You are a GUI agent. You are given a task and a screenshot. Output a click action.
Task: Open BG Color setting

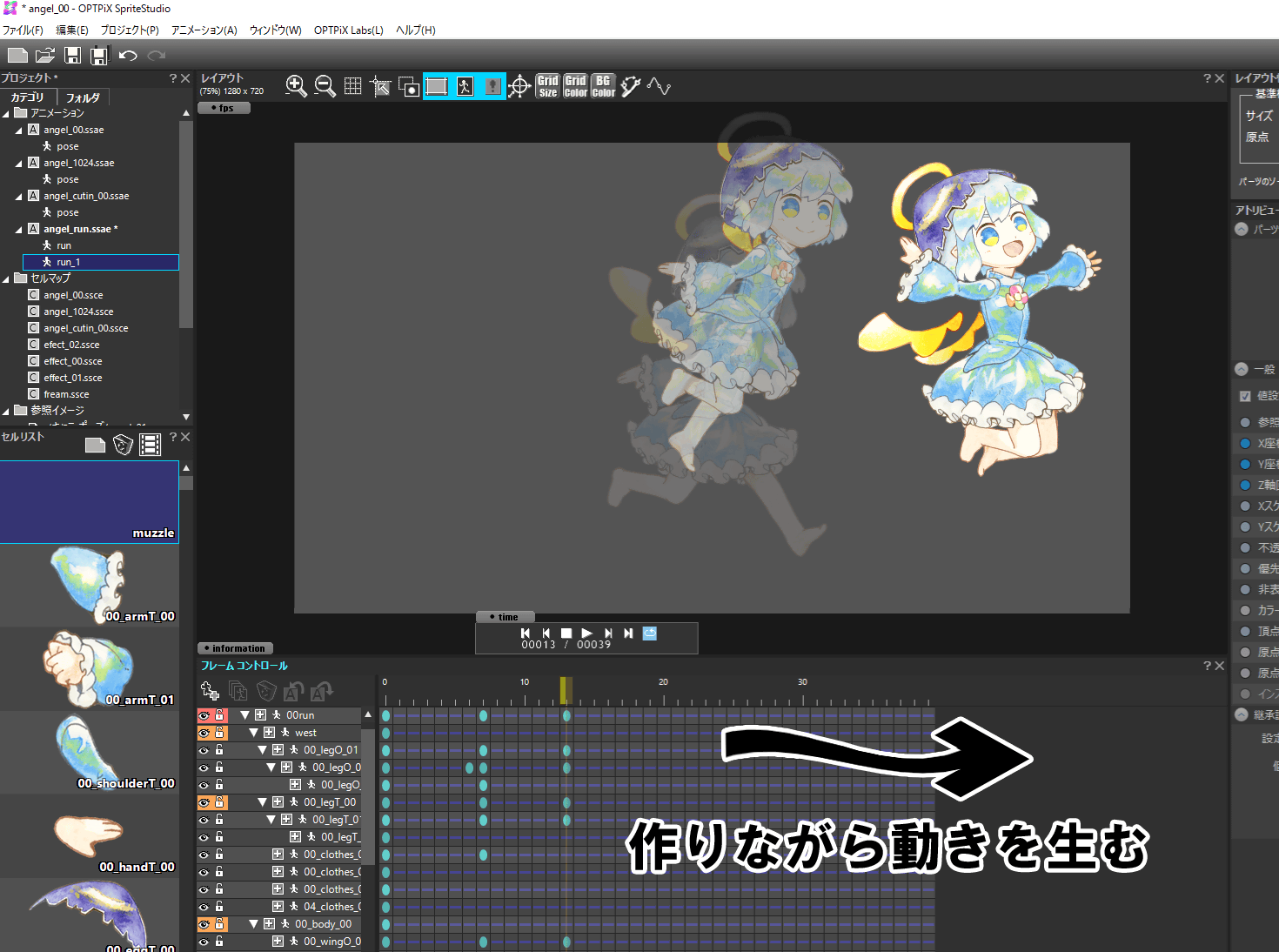point(603,86)
